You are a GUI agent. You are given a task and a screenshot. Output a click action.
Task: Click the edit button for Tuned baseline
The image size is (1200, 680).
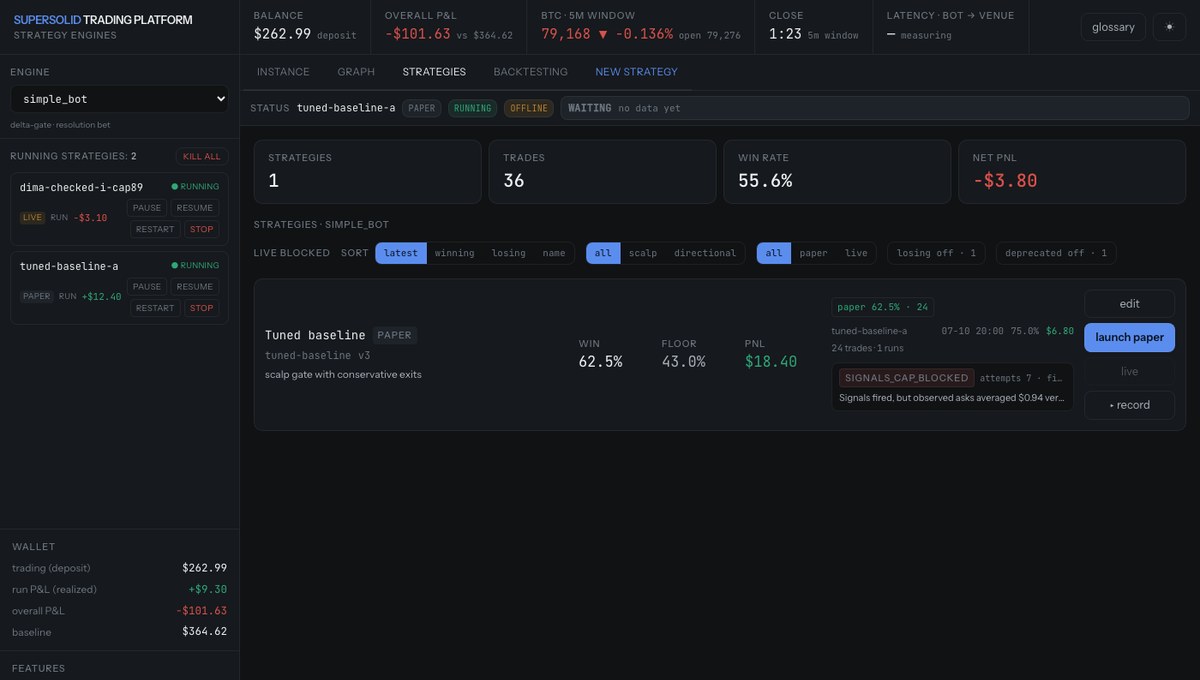(1130, 304)
